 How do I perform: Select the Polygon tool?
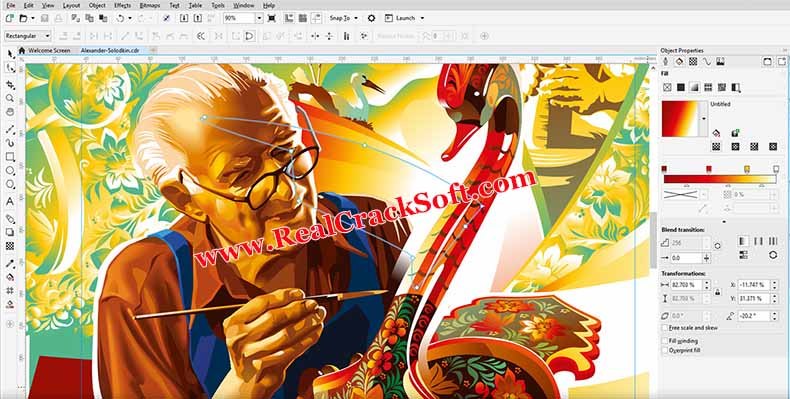[x=10, y=184]
